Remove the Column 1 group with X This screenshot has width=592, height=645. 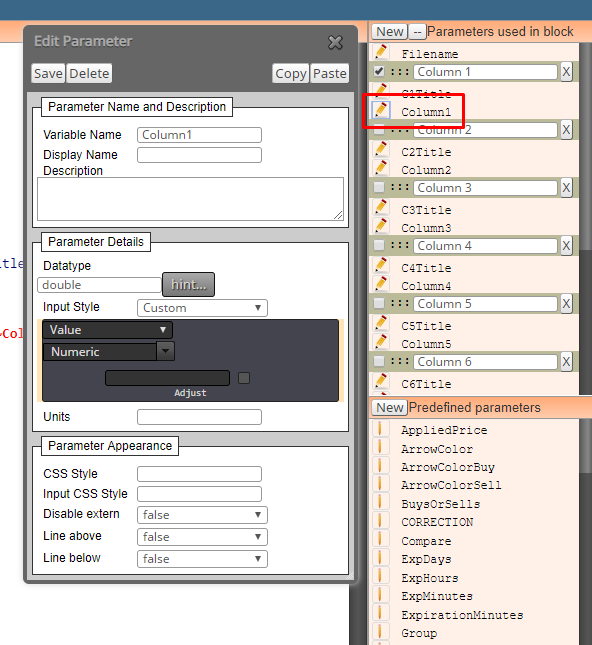click(x=566, y=72)
